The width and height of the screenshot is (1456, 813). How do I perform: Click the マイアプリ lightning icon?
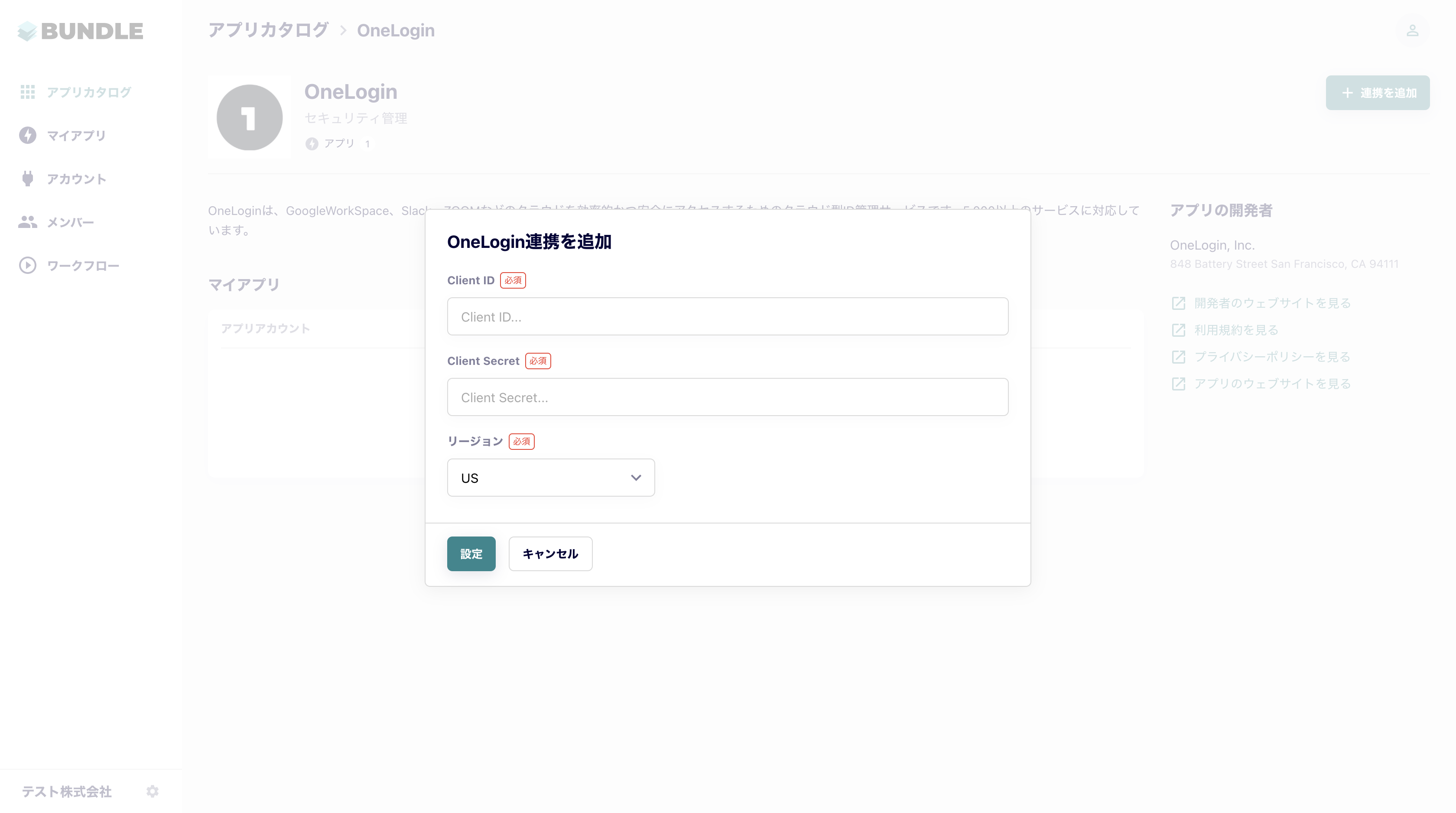[x=28, y=135]
